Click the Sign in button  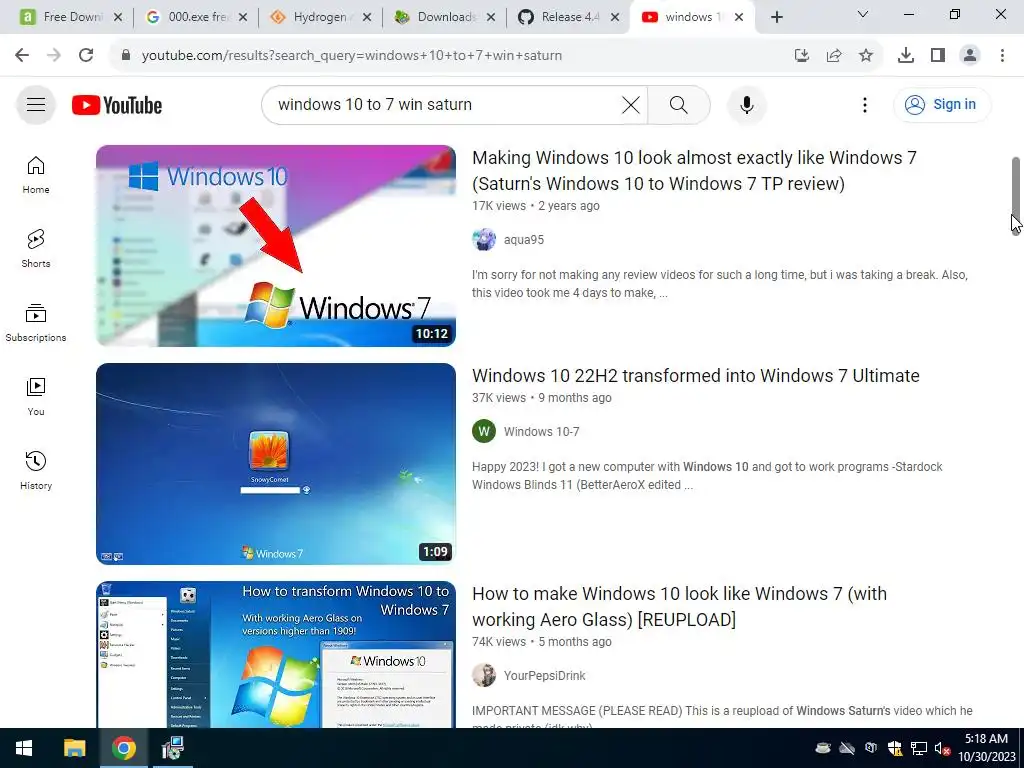[942, 104]
